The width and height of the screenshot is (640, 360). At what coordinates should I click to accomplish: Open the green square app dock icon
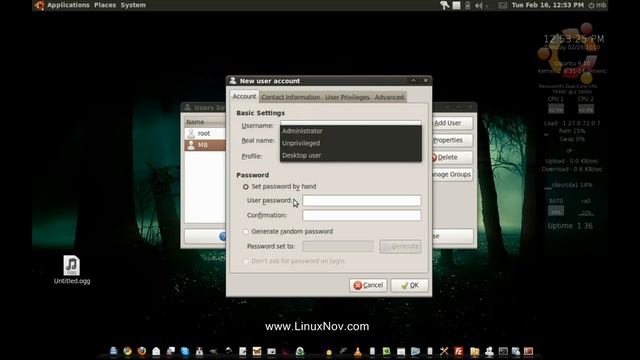(387, 351)
